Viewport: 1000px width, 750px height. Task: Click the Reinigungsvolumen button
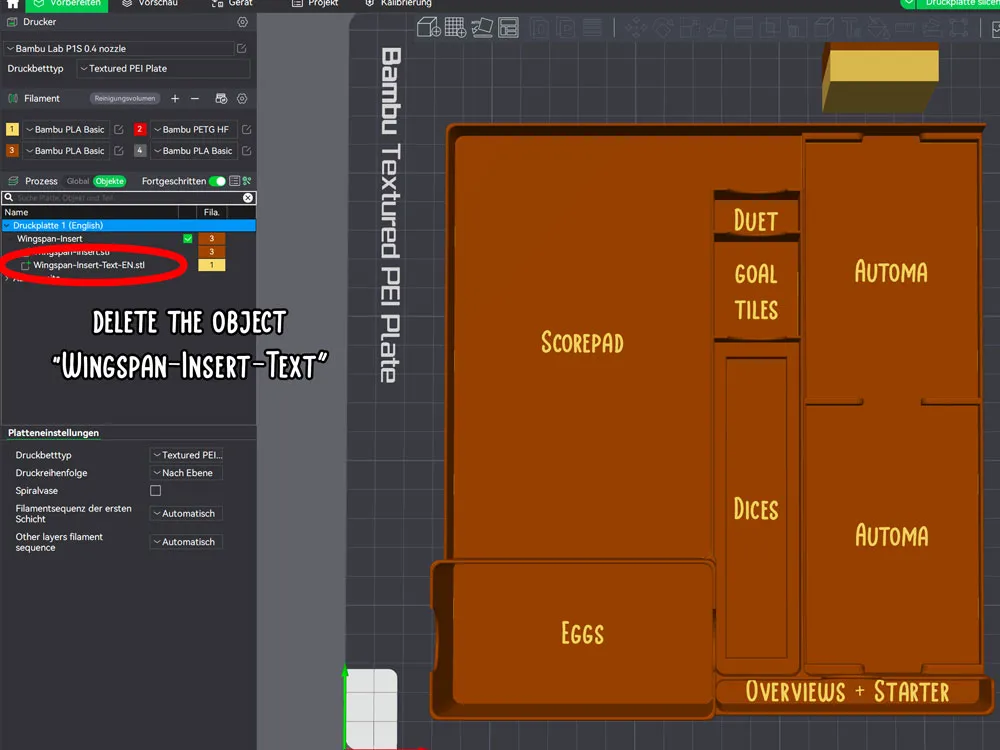coord(124,98)
